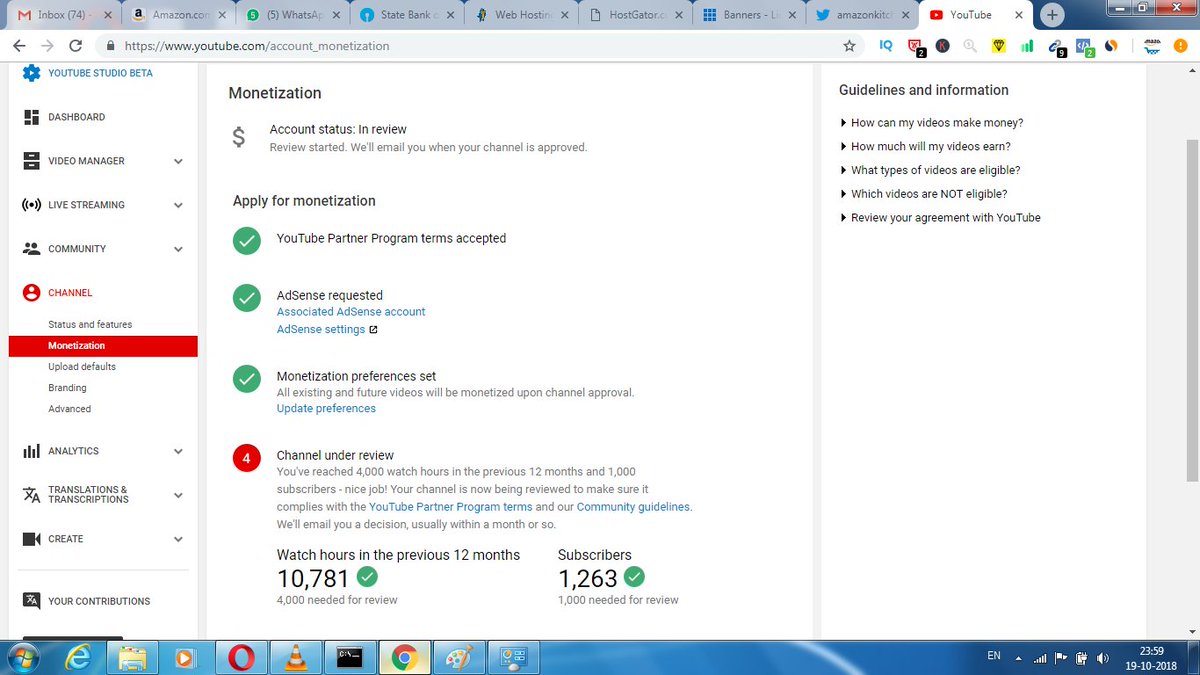Select the Monetization sidebar item
Screen dimensions: 1200x675
coord(103,346)
